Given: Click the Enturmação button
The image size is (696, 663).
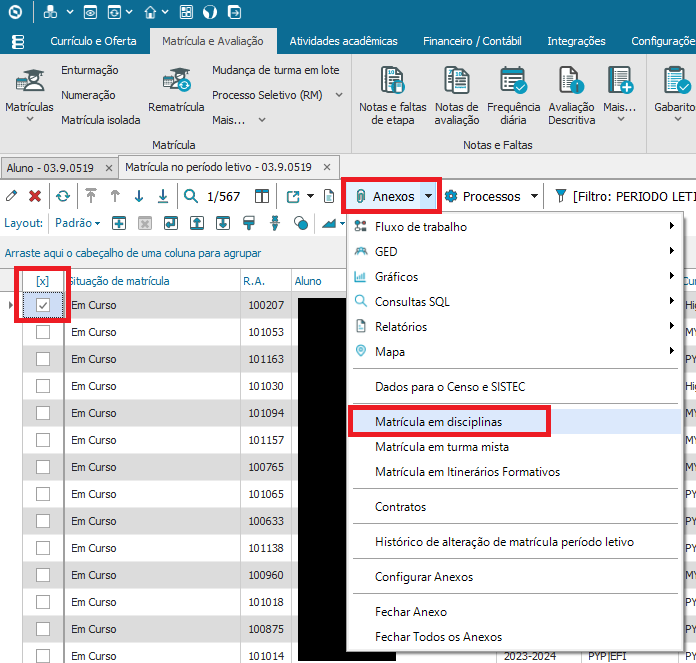Looking at the screenshot, I should pyautogui.click(x=90, y=70).
